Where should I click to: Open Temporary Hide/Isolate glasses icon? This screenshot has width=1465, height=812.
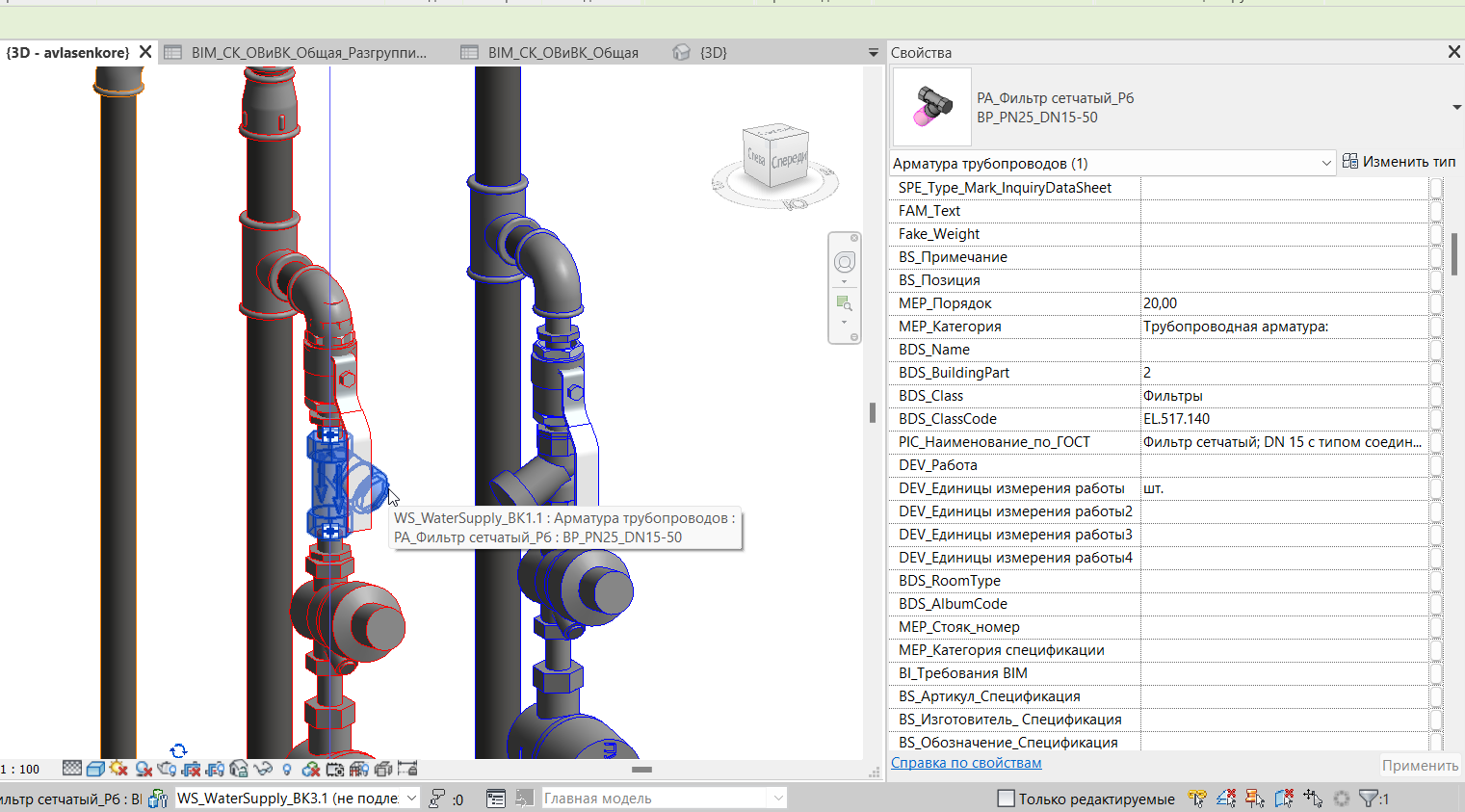coord(263,769)
